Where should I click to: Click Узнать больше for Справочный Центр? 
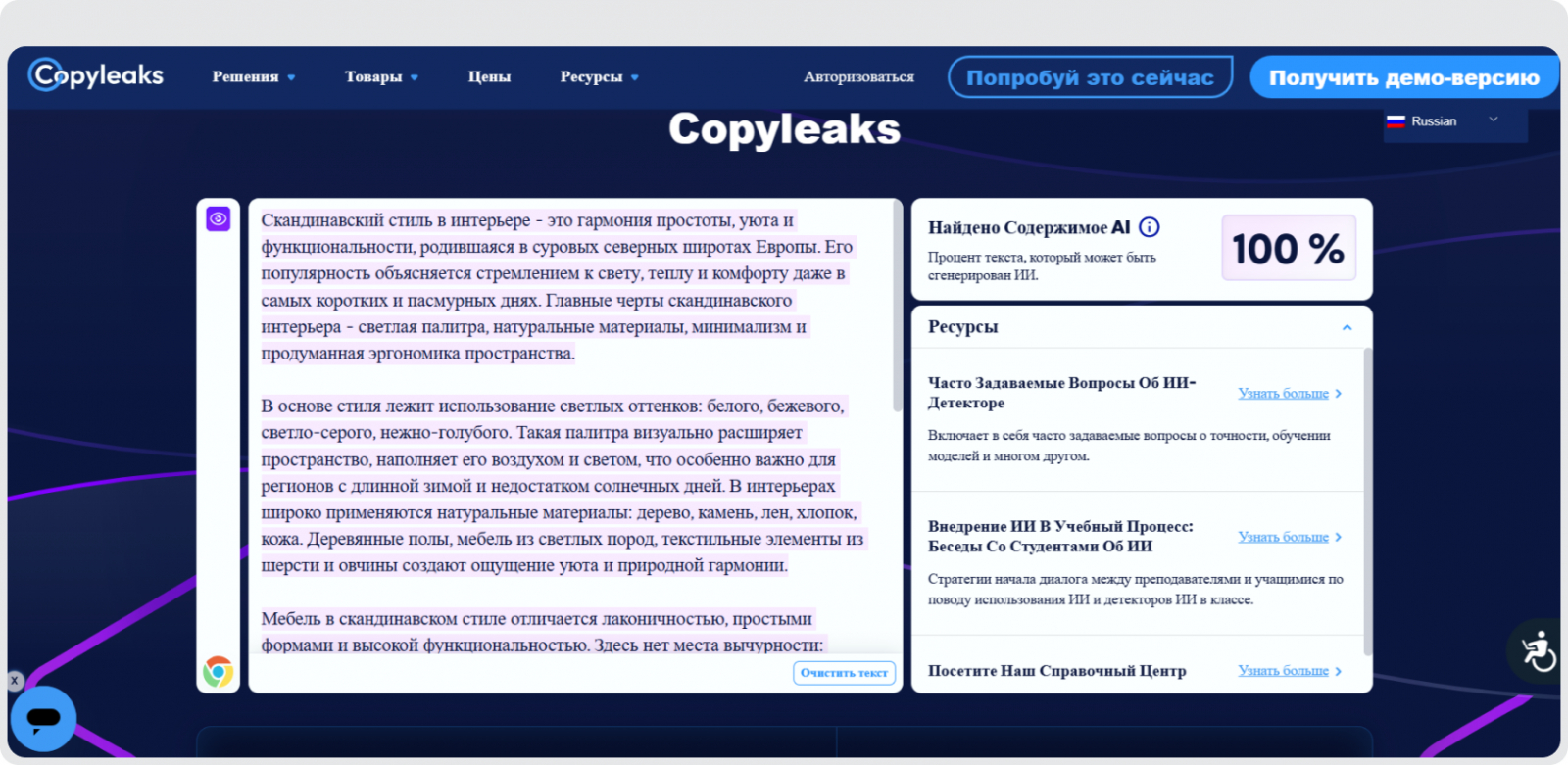(x=1290, y=670)
